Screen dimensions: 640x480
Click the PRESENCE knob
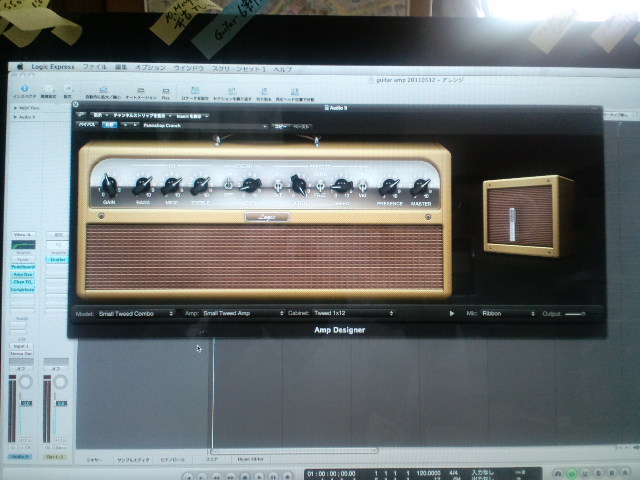(389, 187)
